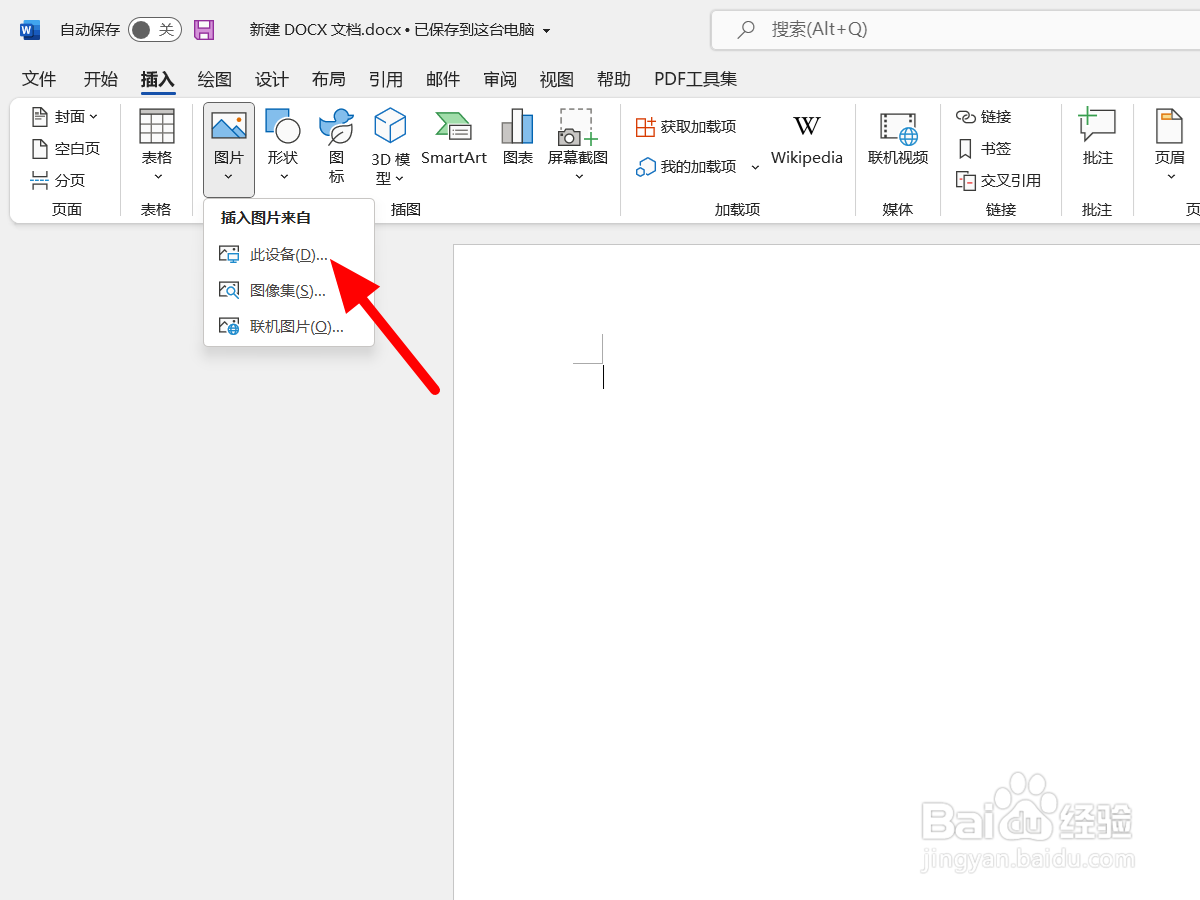Toggle the AutoSave switch
This screenshot has height=900, width=1200.
point(155,30)
